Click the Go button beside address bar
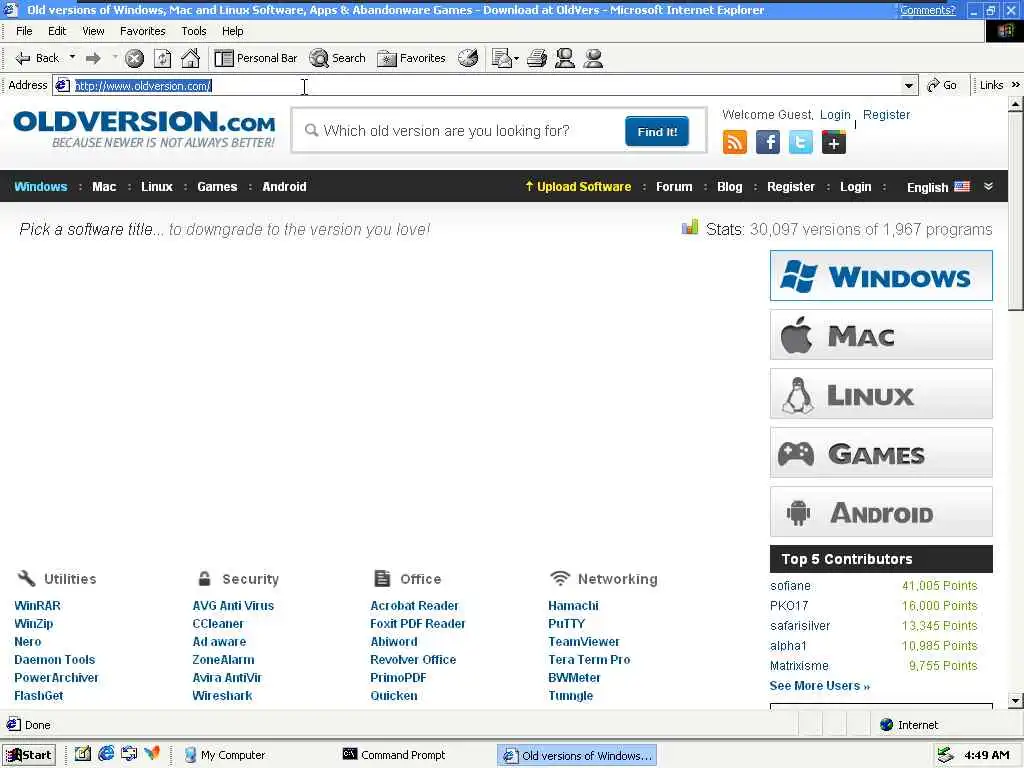 coord(942,86)
